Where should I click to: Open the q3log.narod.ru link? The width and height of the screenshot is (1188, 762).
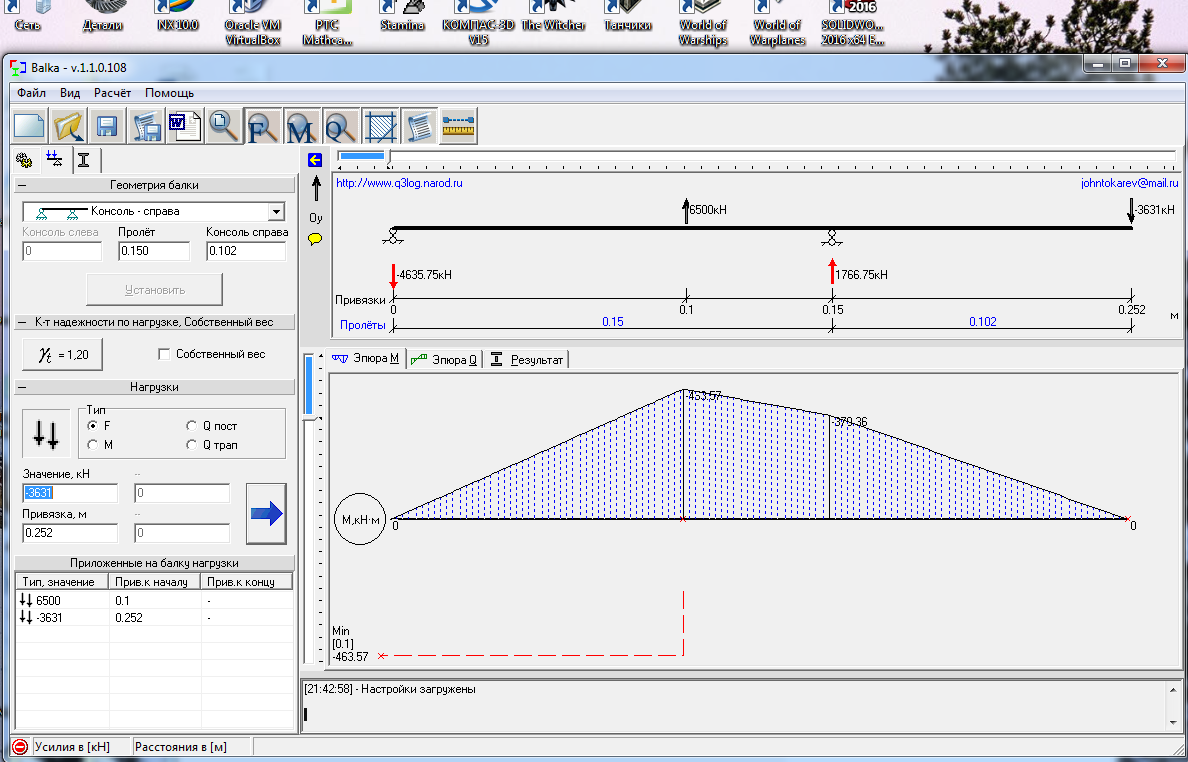tap(399, 183)
